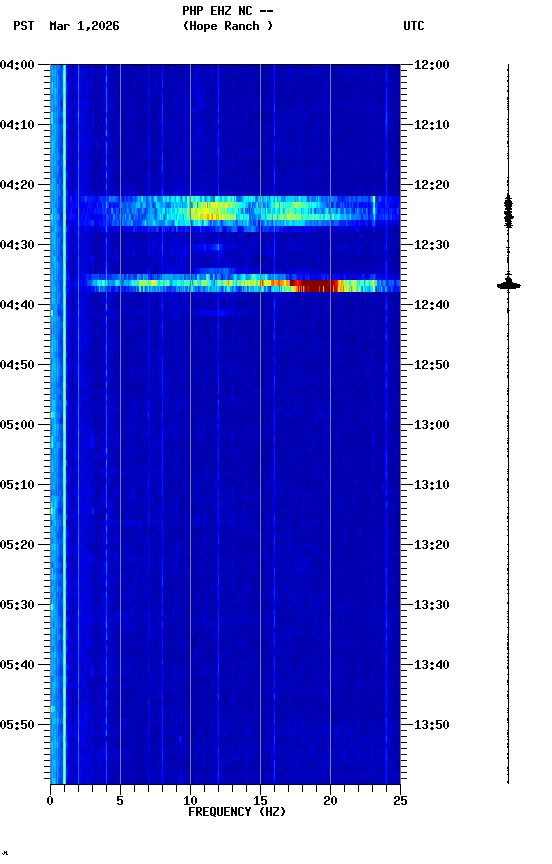Image resolution: width=552 pixels, height=864 pixels.
Task: Click the 12:40 UTC time label
Action: tap(432, 305)
